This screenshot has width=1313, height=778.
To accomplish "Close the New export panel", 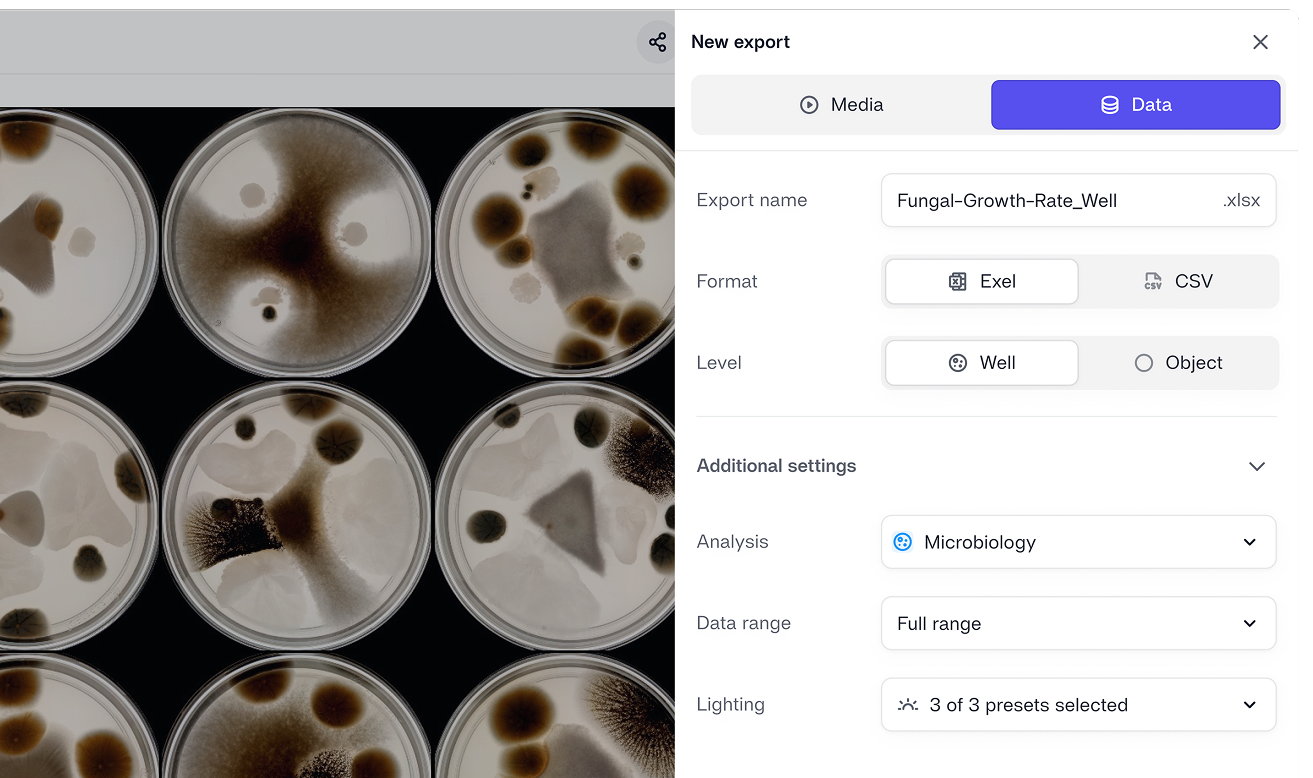I will 1260,42.
